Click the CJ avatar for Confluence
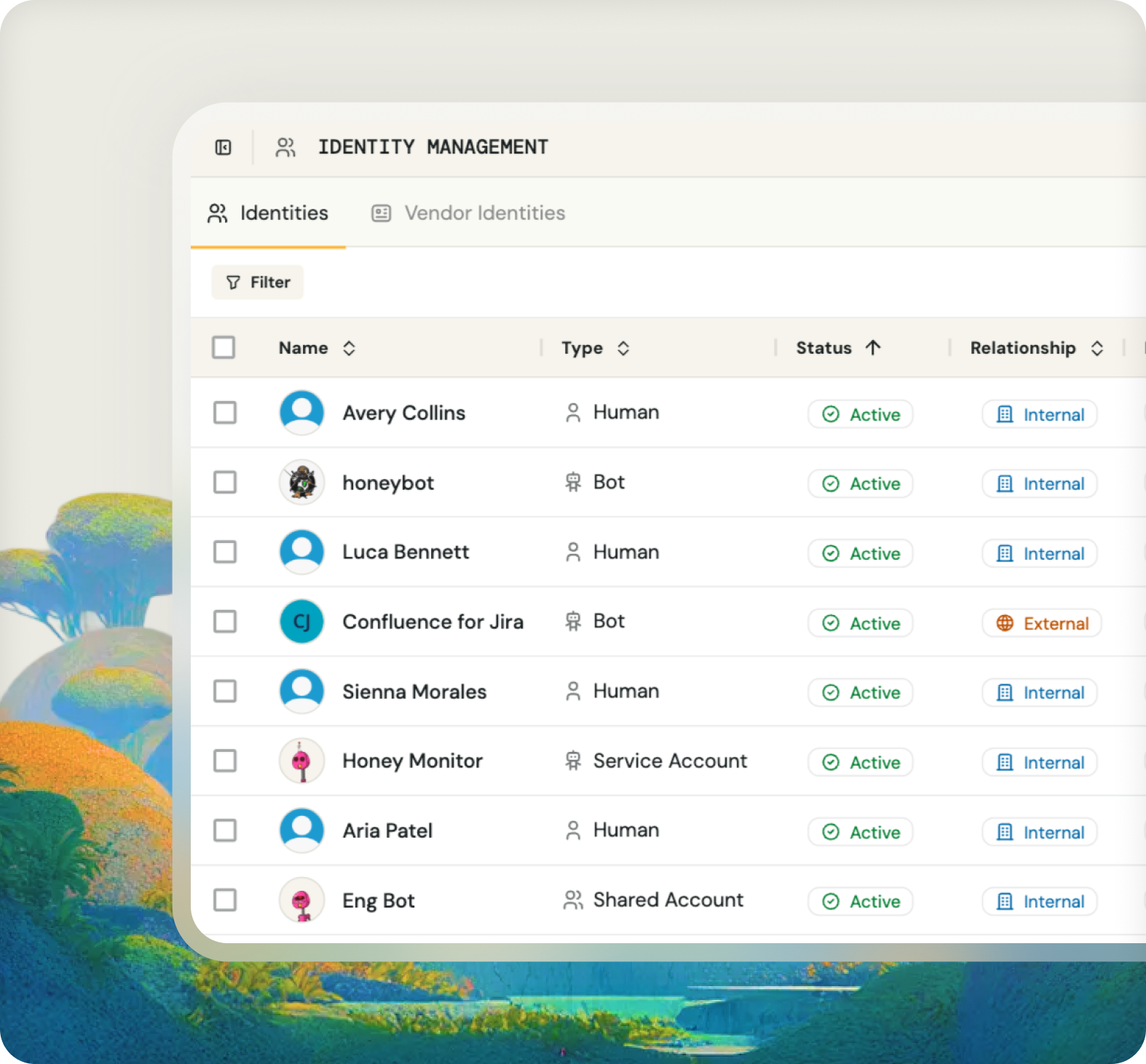Viewport: 1146px width, 1064px height. pyautogui.click(x=302, y=622)
